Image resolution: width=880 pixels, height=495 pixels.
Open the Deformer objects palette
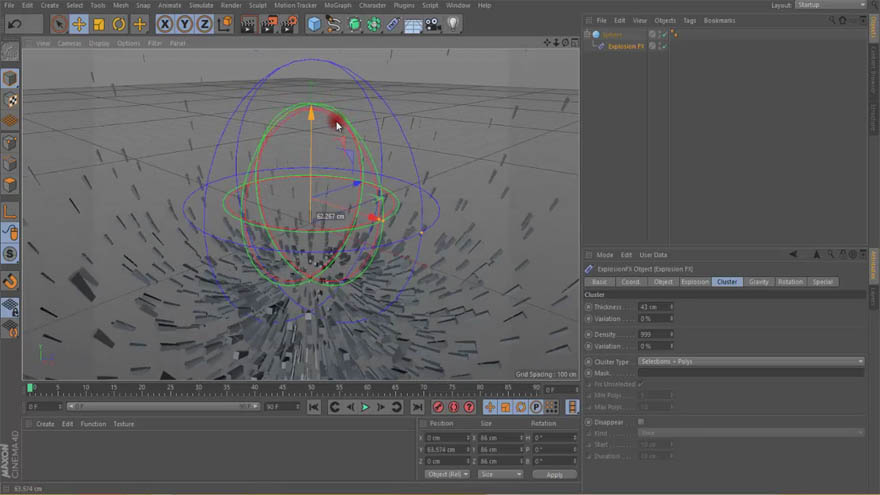393,24
